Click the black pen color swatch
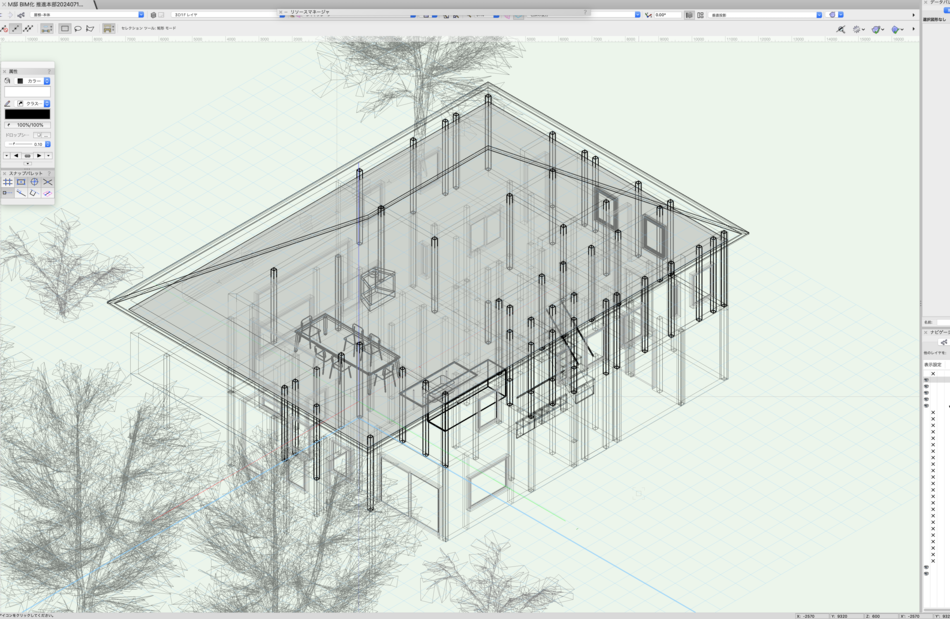Viewport: 950px width, 619px height. (27, 114)
